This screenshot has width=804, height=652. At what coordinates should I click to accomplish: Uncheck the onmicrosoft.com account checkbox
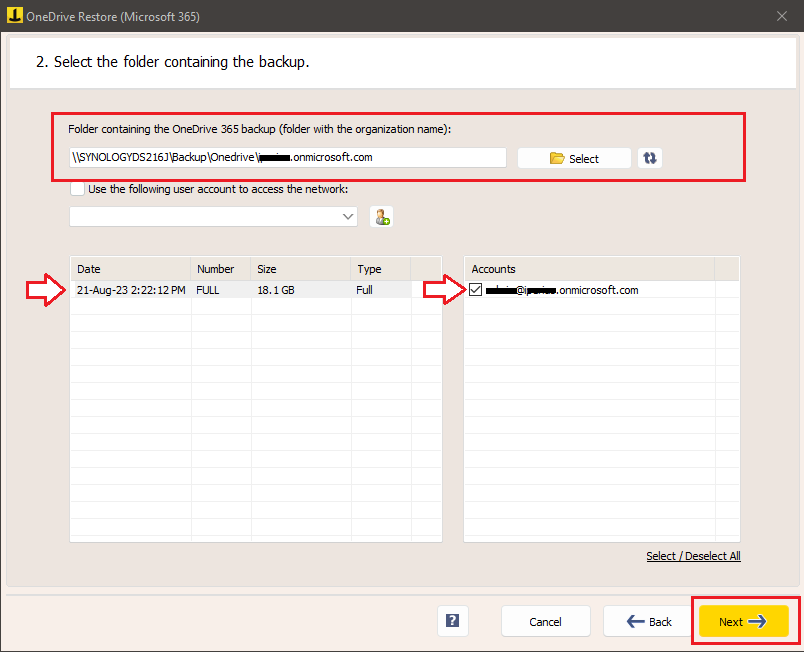[475, 290]
